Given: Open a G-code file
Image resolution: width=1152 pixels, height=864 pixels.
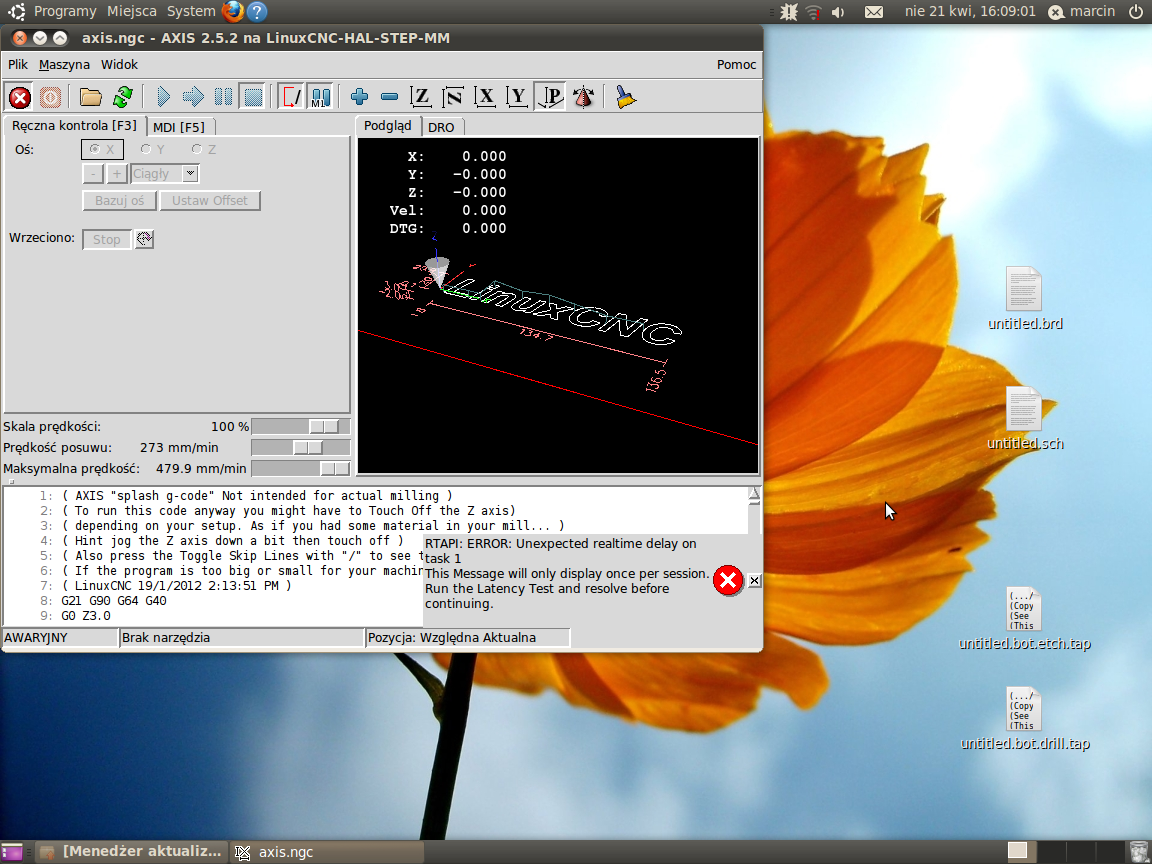Looking at the screenshot, I should coord(90,97).
